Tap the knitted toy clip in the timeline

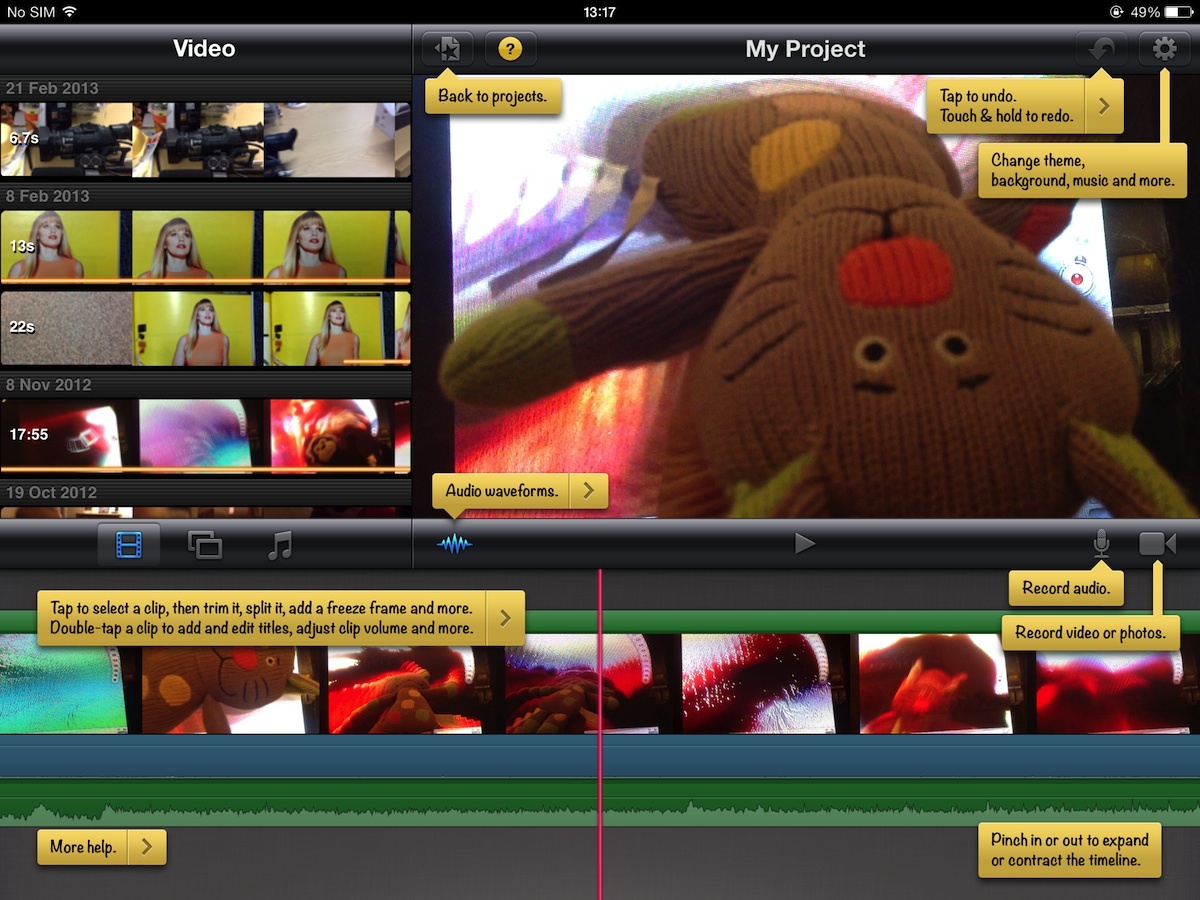(230, 683)
